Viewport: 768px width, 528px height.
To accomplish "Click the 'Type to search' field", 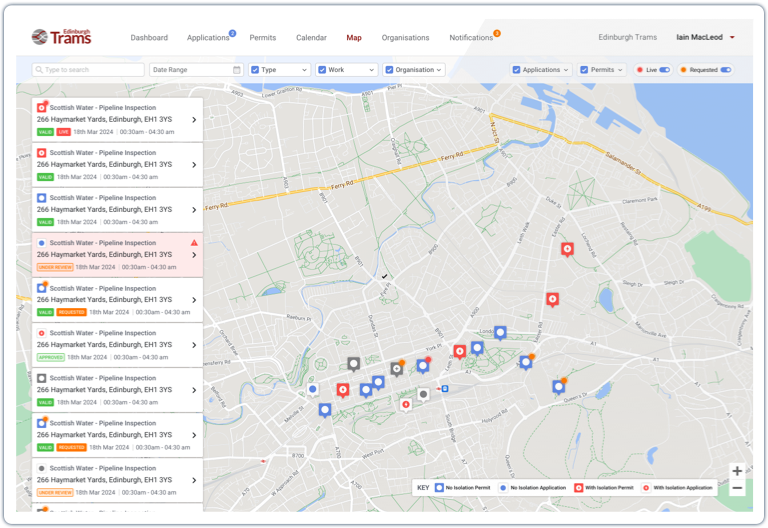I will [x=88, y=70].
